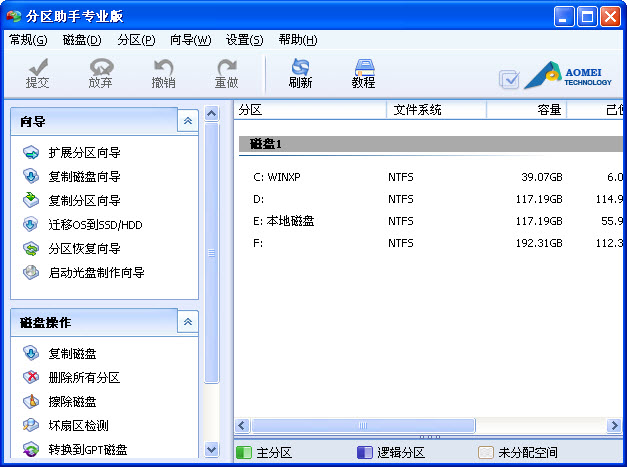Launch 扩展分区向导 from the wizard panel
Image resolution: width=627 pixels, height=467 pixels.
(x=84, y=153)
